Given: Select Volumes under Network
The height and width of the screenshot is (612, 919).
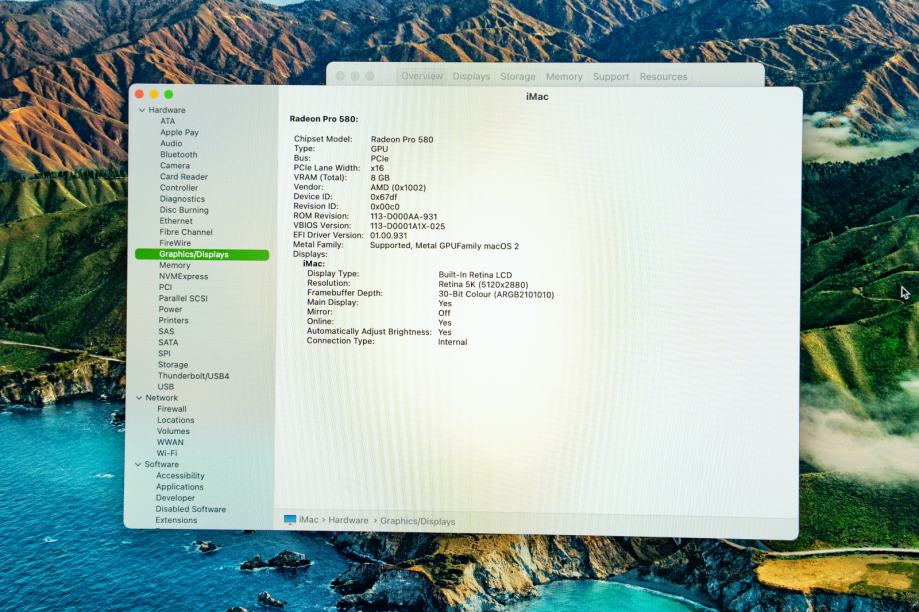Looking at the screenshot, I should pos(173,431).
